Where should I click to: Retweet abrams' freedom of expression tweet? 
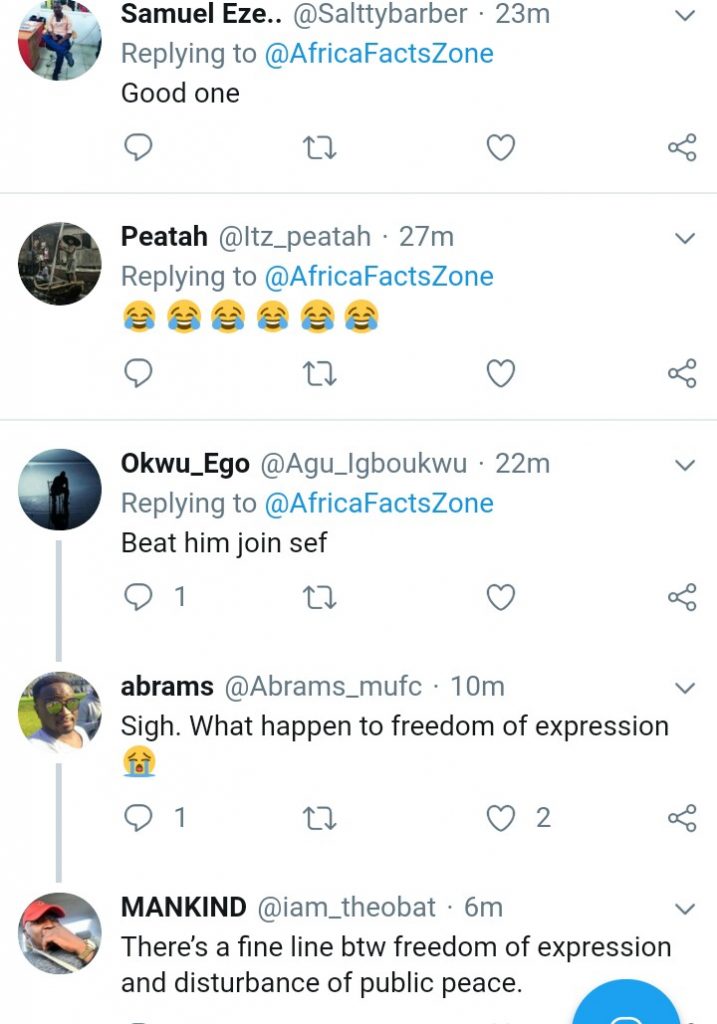coord(319,818)
